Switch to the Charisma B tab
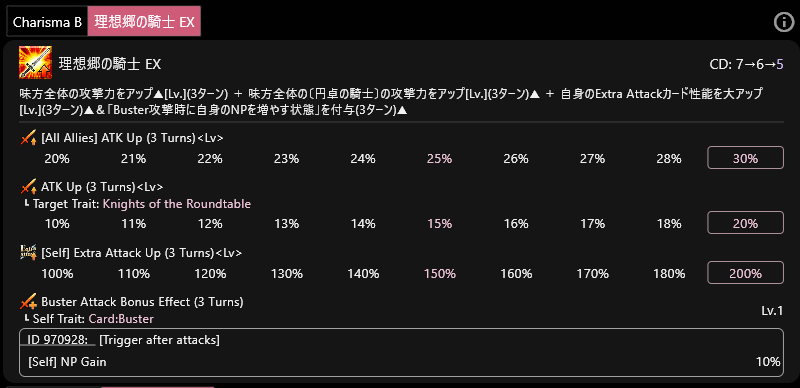Image resolution: width=800 pixels, height=388 pixels. [x=47, y=22]
